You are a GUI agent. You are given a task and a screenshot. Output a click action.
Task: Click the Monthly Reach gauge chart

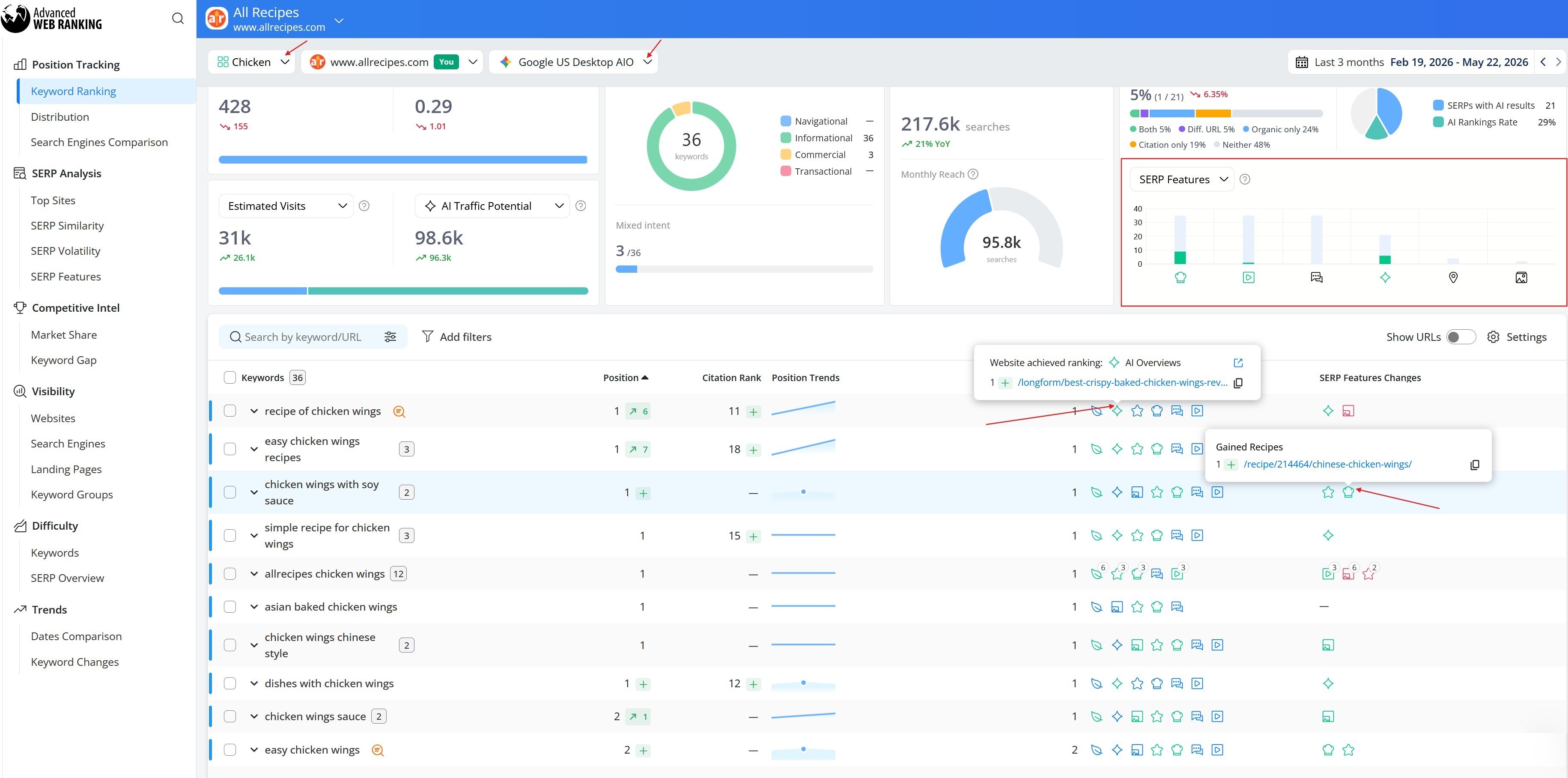pos(1002,228)
